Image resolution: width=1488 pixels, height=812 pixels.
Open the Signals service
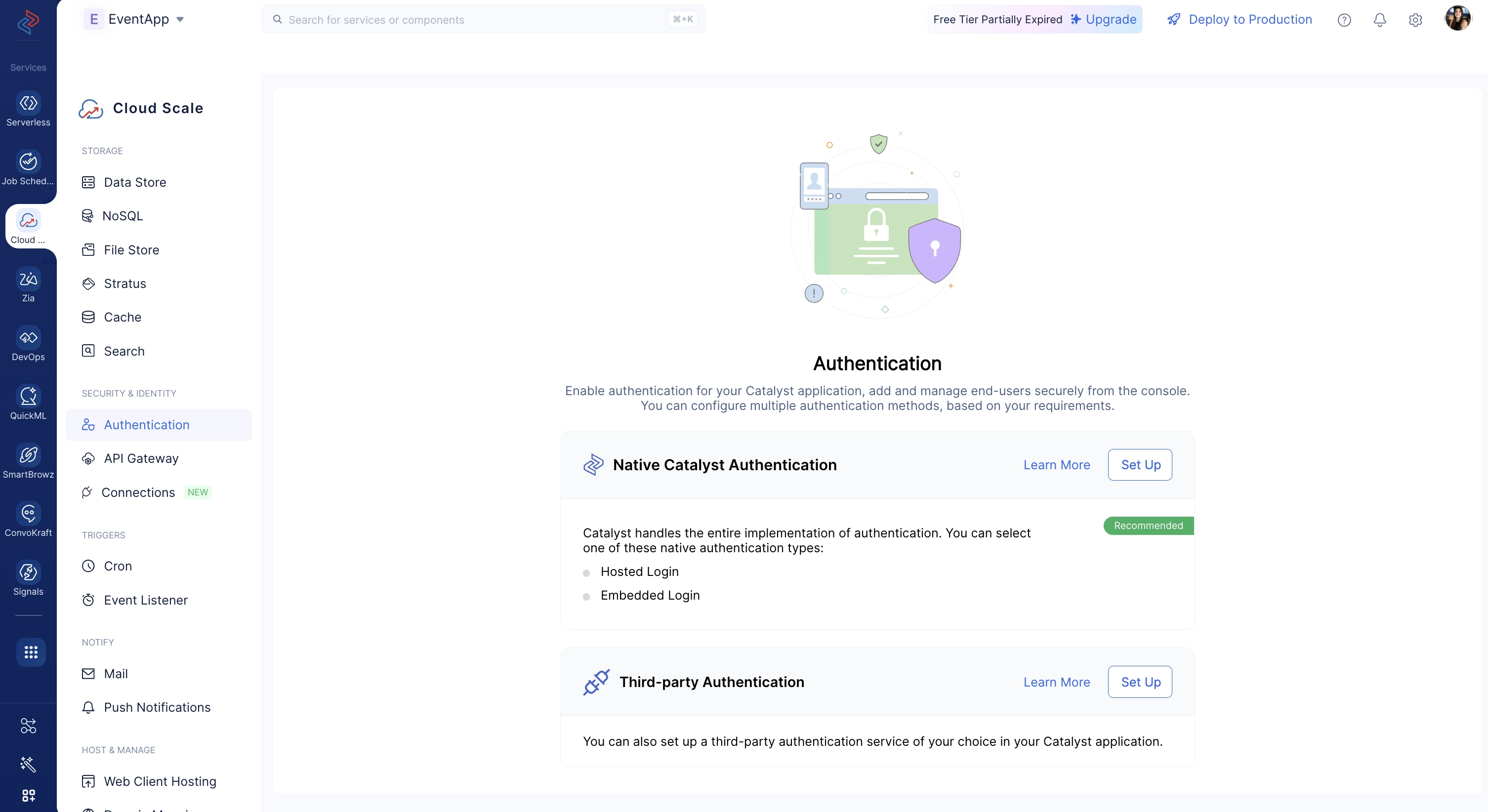pos(28,579)
